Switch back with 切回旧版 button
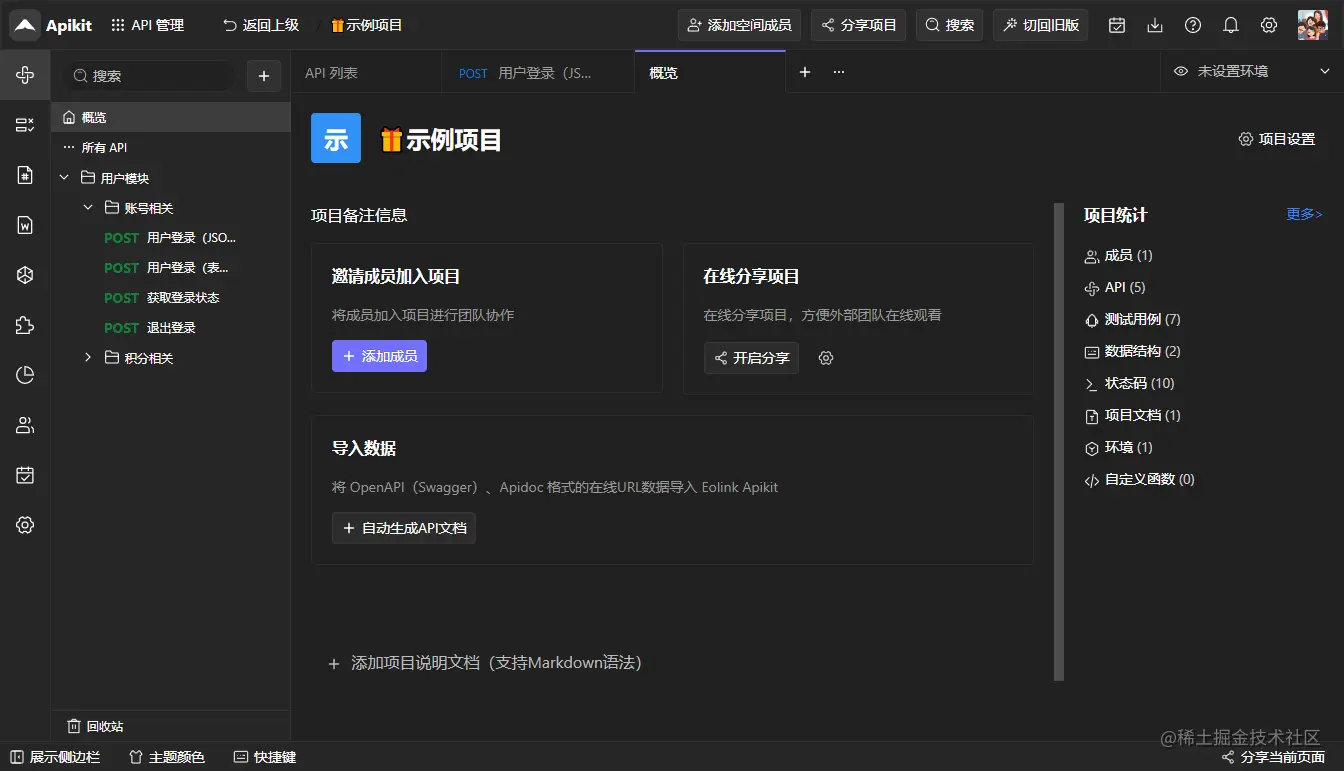 tap(1040, 25)
